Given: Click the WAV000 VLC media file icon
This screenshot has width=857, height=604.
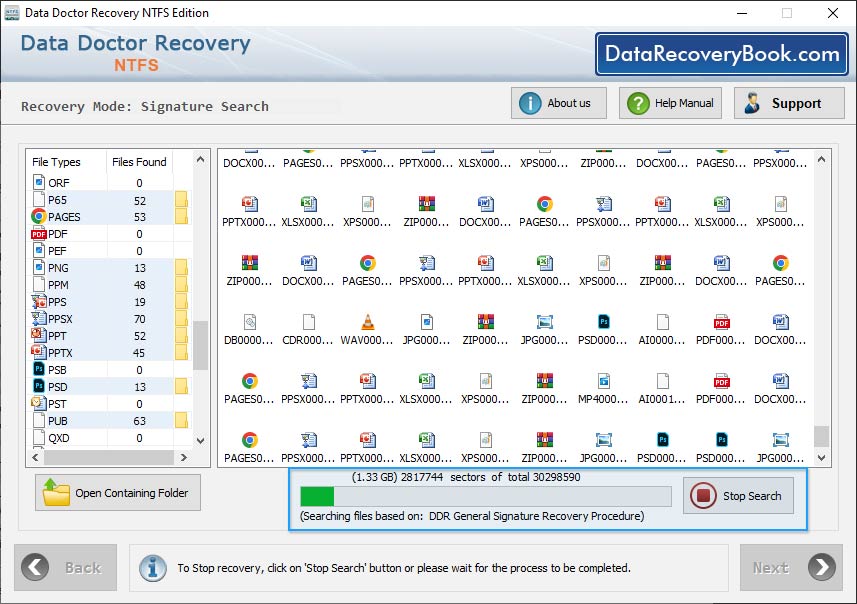Looking at the screenshot, I should [366, 322].
